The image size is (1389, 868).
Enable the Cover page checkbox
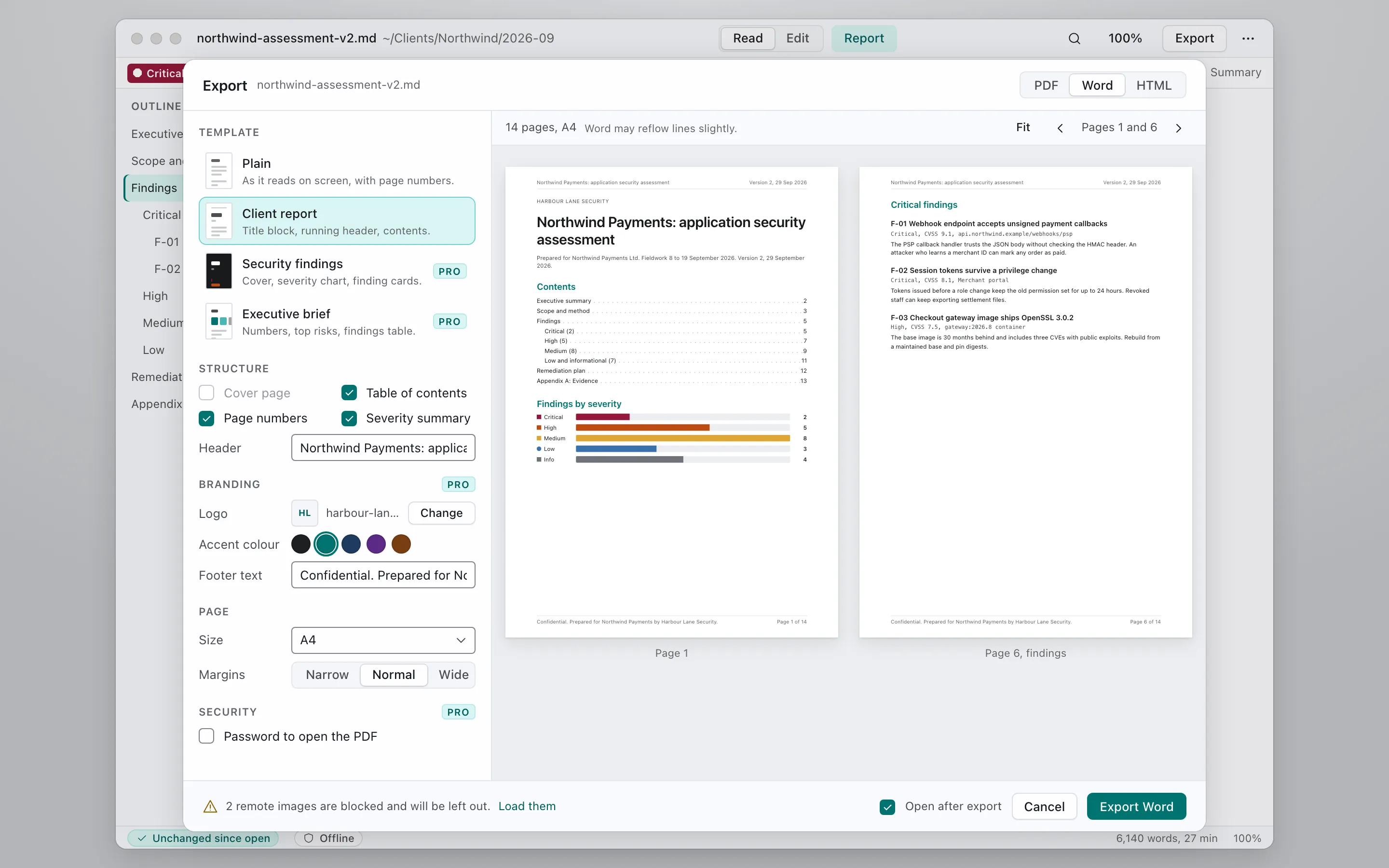coord(206,393)
